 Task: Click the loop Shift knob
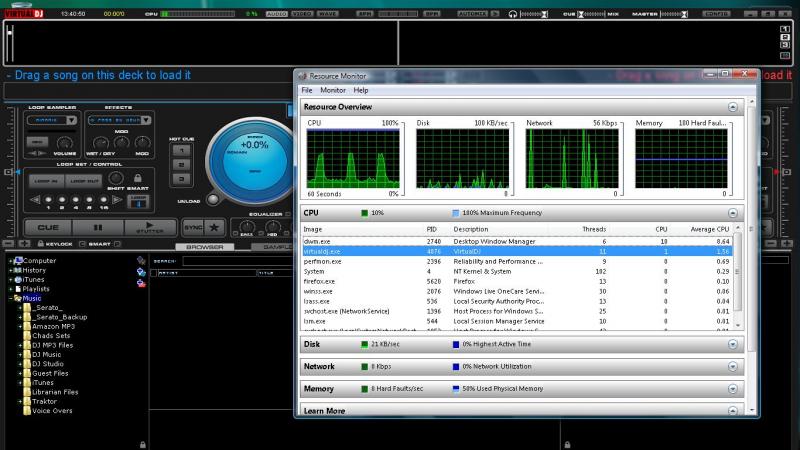tap(116, 178)
